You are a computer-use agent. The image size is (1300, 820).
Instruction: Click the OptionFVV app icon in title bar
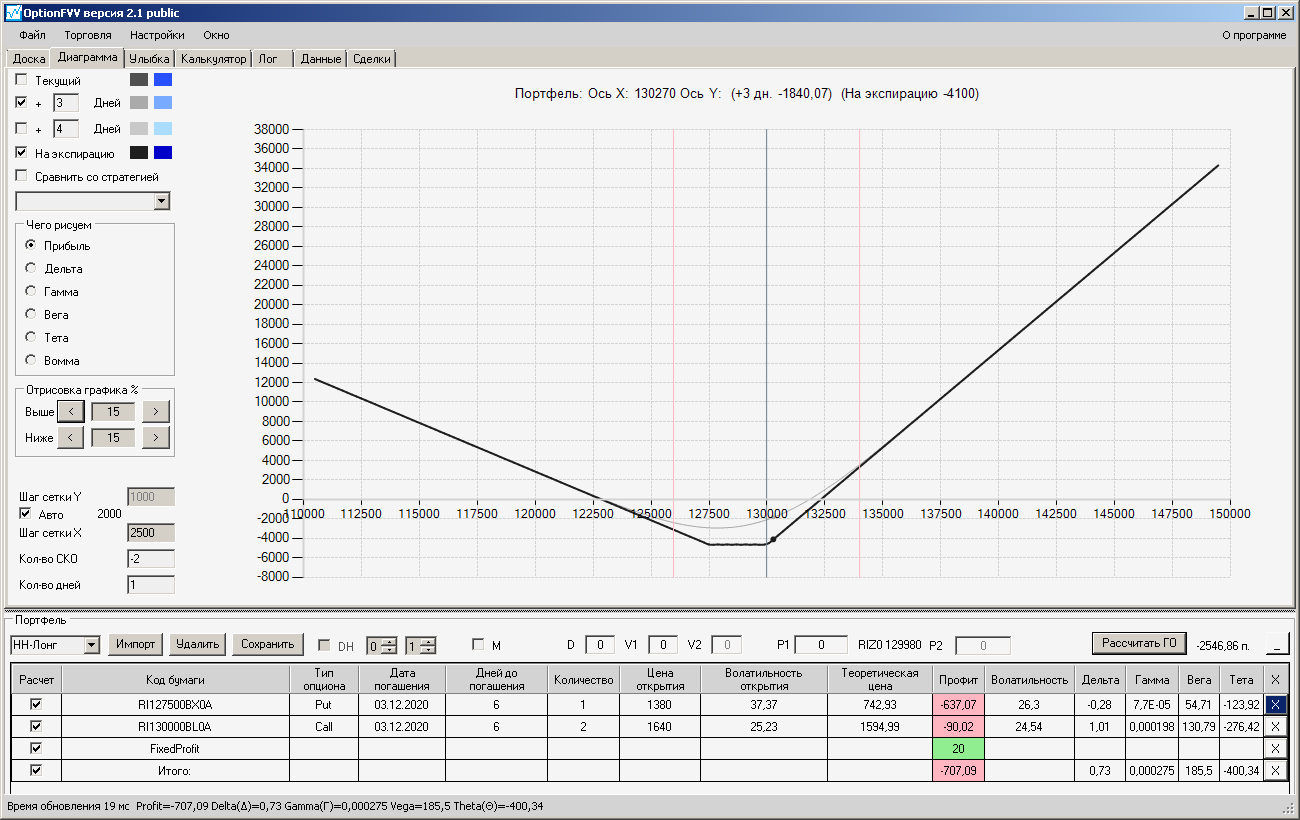tap(13, 12)
